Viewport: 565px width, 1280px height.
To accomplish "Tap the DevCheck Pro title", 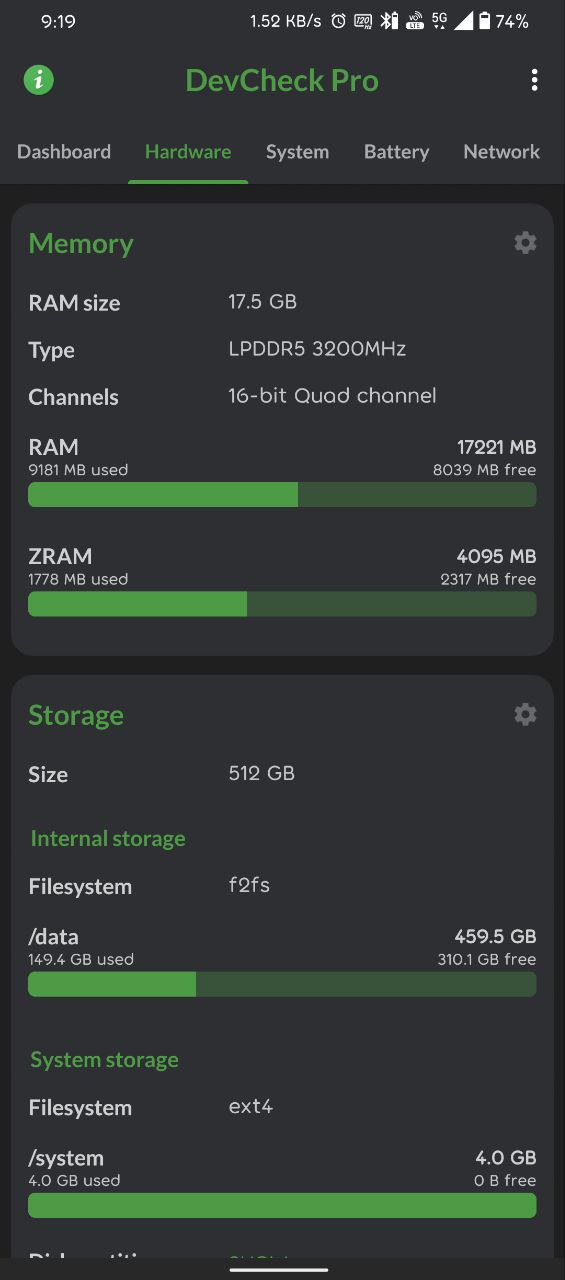I will coord(282,81).
